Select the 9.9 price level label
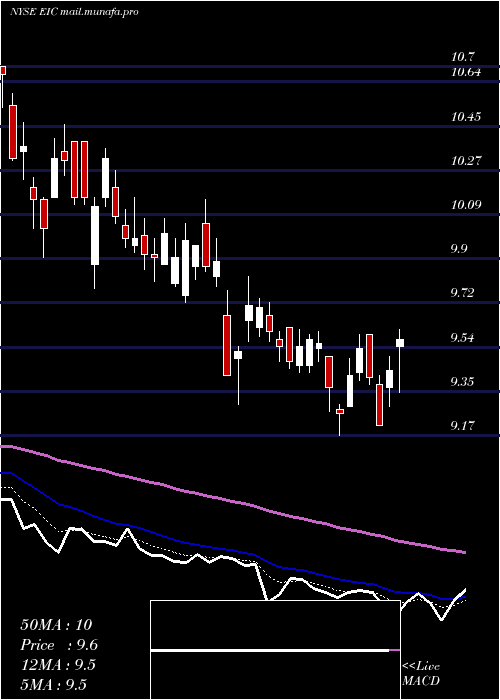Viewport: 500px width, 700px height. (461, 249)
